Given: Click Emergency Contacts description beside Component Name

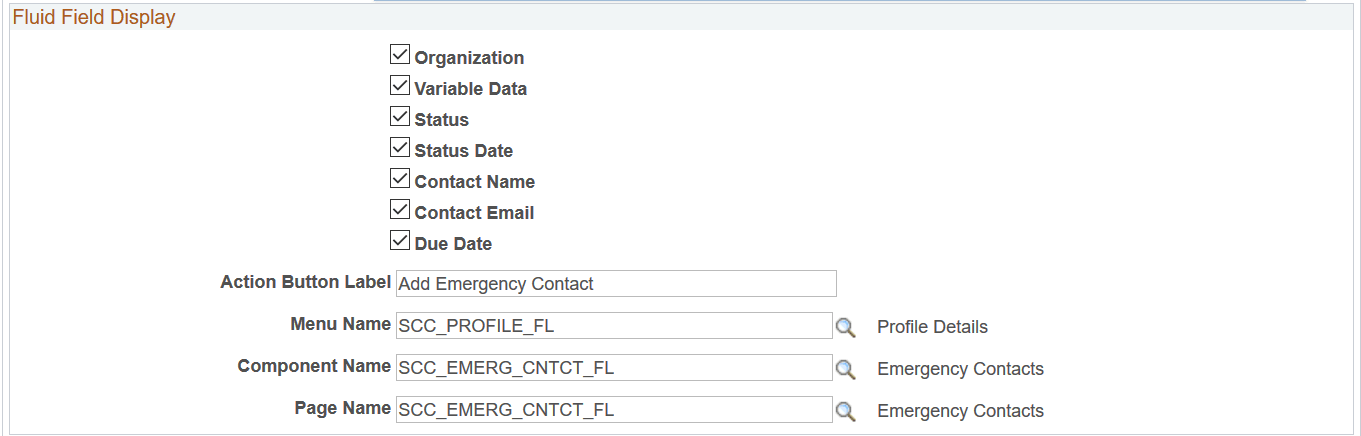Looking at the screenshot, I should point(960,369).
